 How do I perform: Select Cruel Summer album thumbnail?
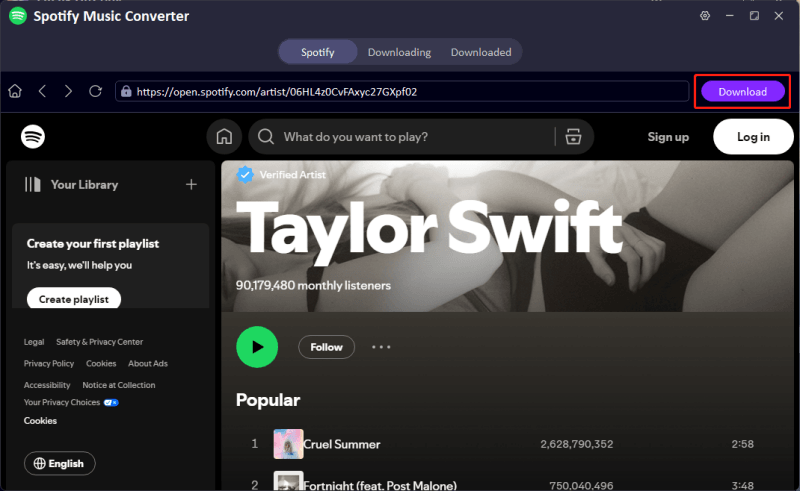pyautogui.click(x=288, y=444)
